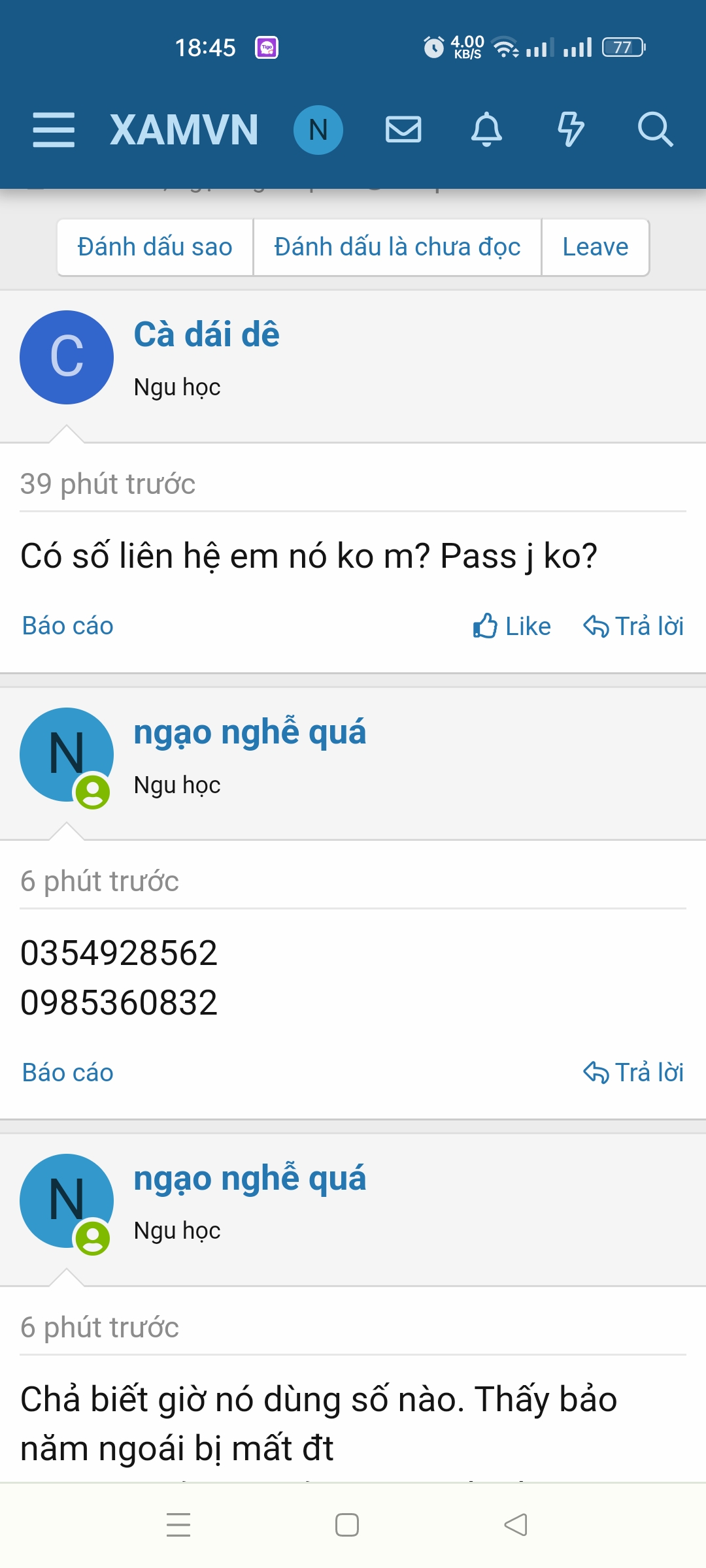Viewport: 706px width, 1568px height.
Task: Open Cà dái dê's user profile name
Action: 207,335
